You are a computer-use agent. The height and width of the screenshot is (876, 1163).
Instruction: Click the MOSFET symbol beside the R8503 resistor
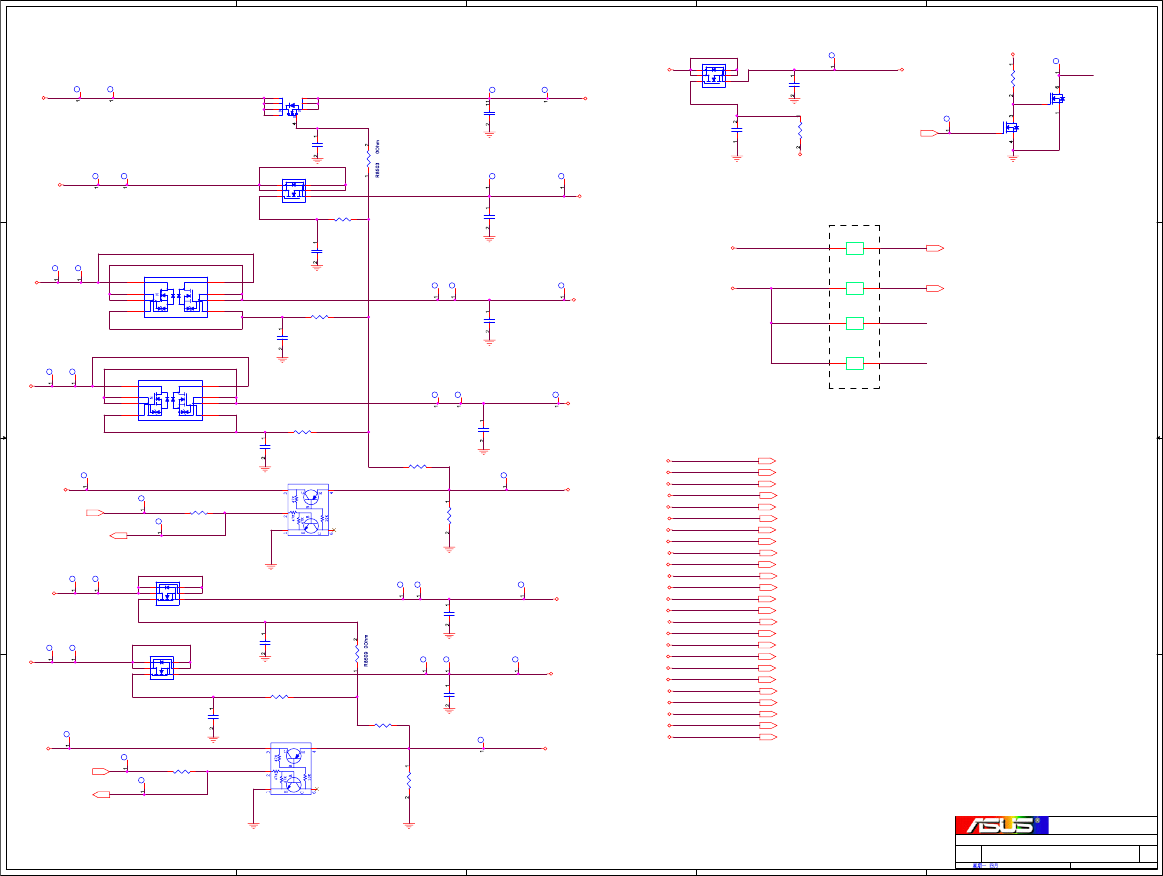[x=292, y=109]
